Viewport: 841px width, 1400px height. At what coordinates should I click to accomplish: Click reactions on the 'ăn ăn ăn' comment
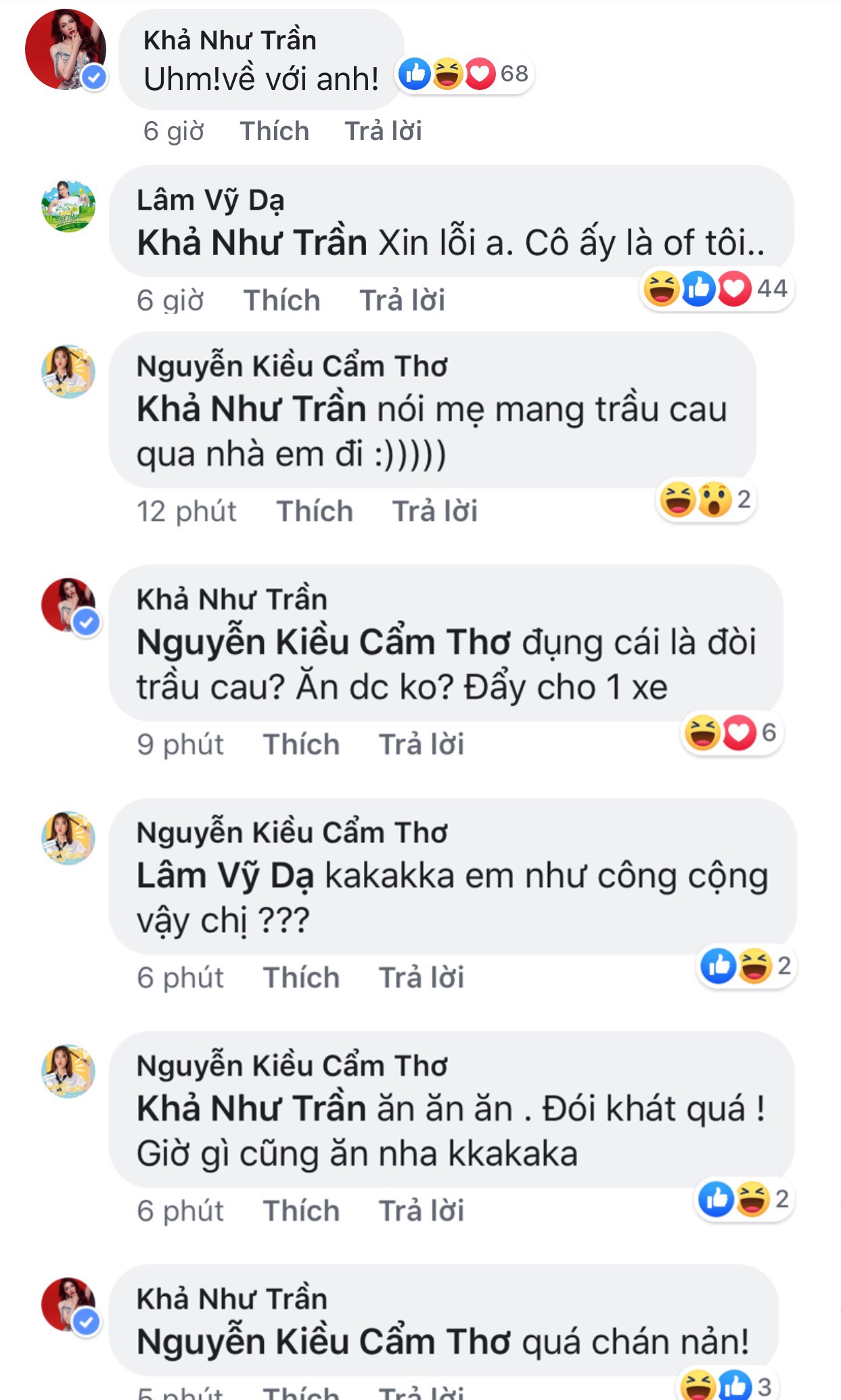click(x=744, y=1199)
